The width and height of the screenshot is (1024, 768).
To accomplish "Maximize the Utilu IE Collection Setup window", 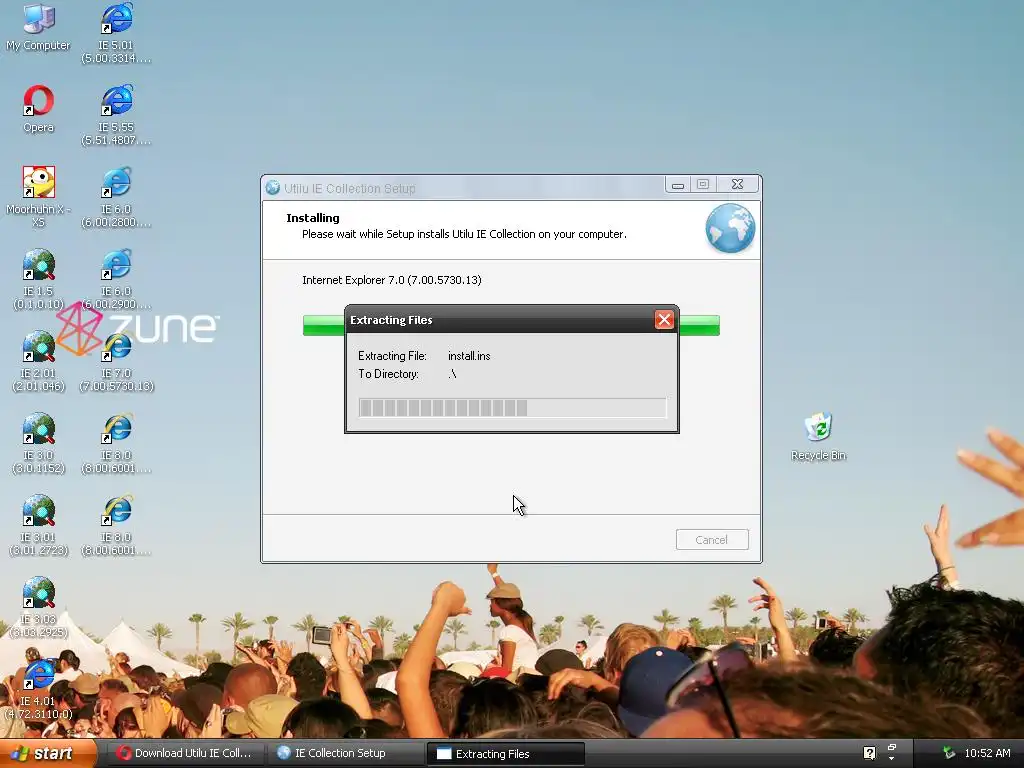I will tap(703, 185).
